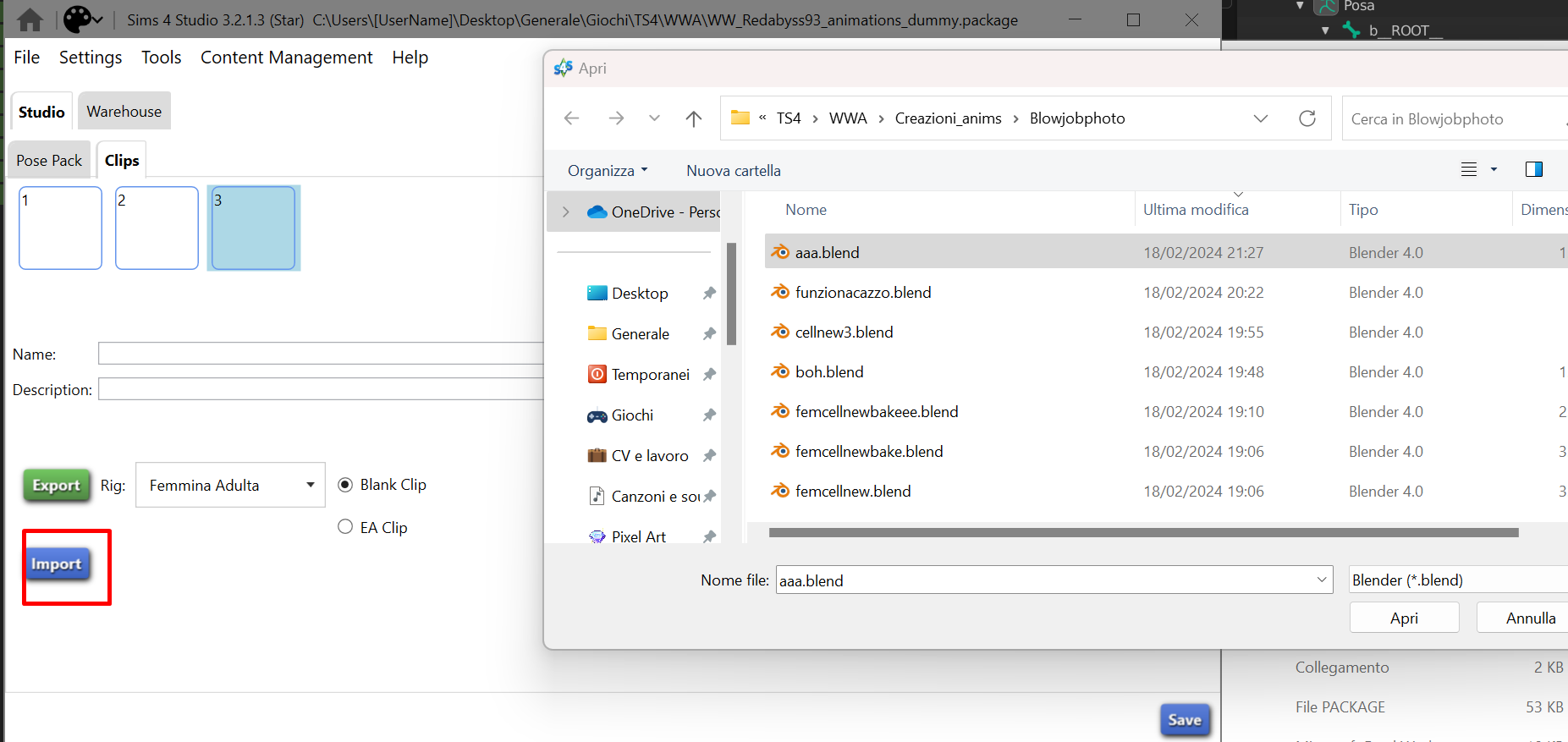Open recent locations chevron
This screenshot has width=1568, height=742.
(654, 118)
